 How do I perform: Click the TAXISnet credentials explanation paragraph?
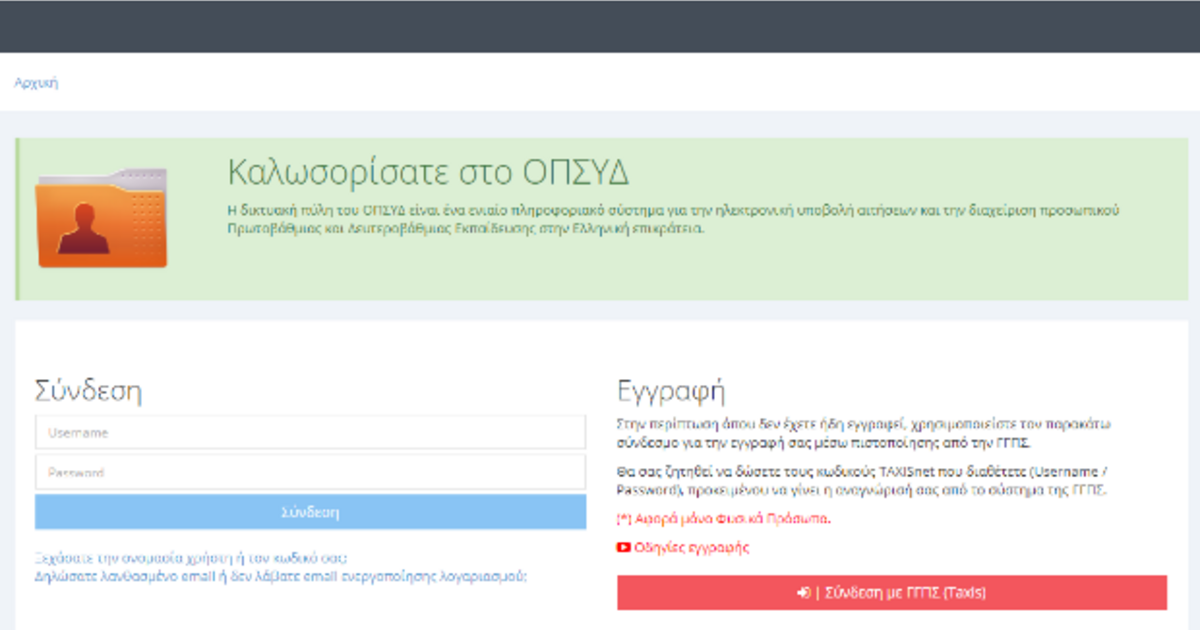click(x=862, y=481)
